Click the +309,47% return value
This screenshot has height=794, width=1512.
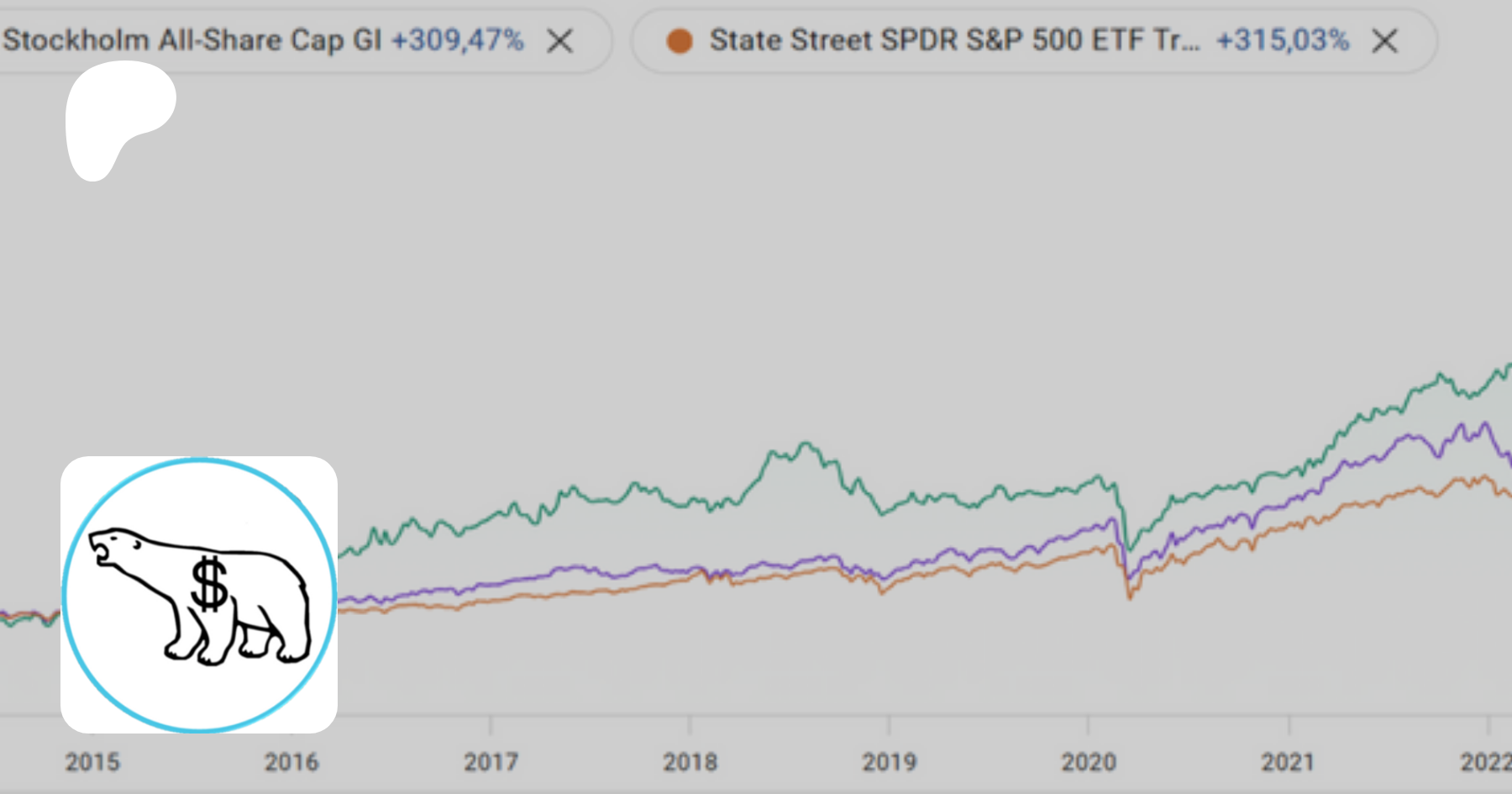click(x=458, y=40)
